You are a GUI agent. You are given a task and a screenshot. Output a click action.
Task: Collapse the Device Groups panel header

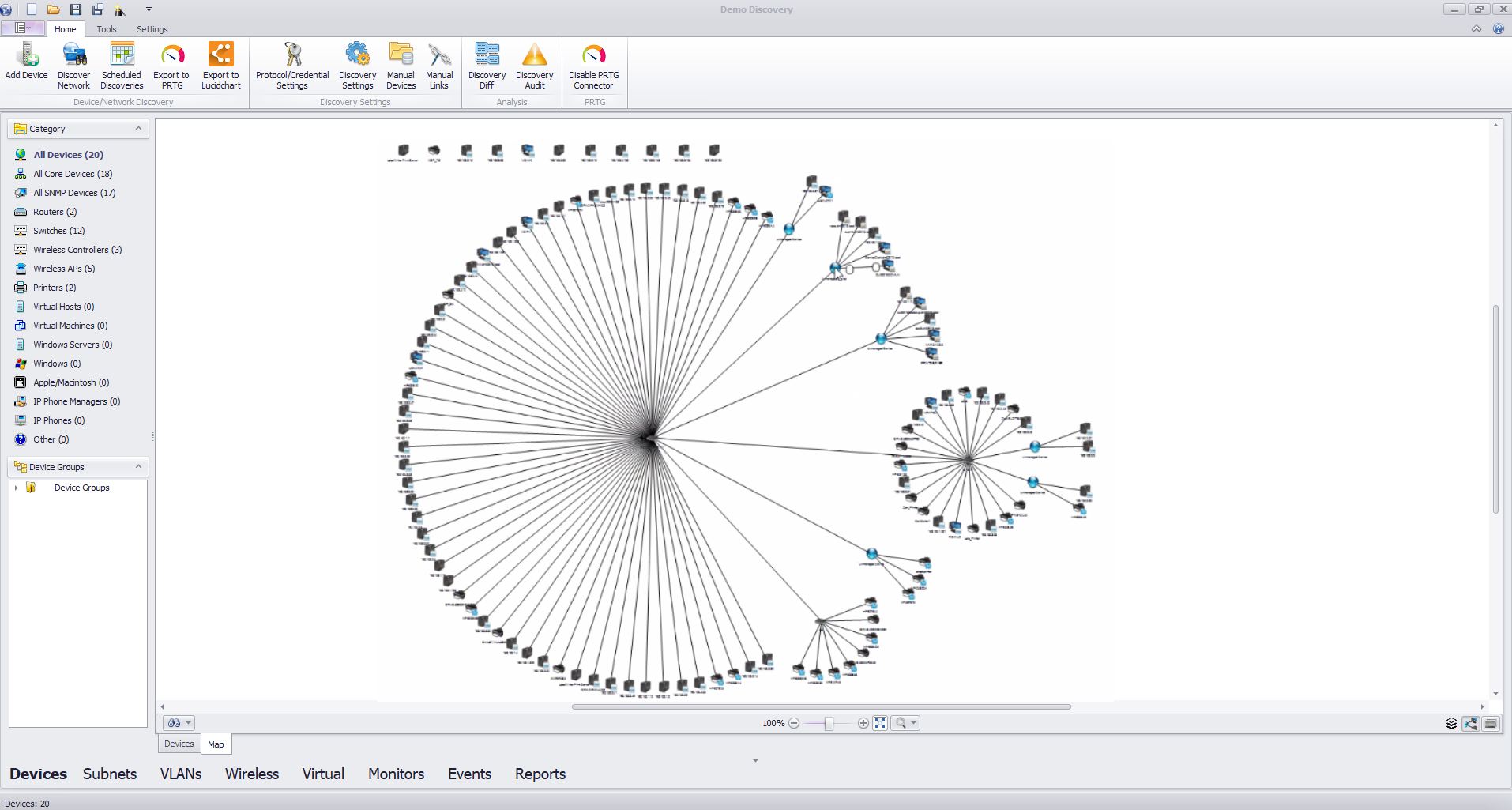coord(138,466)
